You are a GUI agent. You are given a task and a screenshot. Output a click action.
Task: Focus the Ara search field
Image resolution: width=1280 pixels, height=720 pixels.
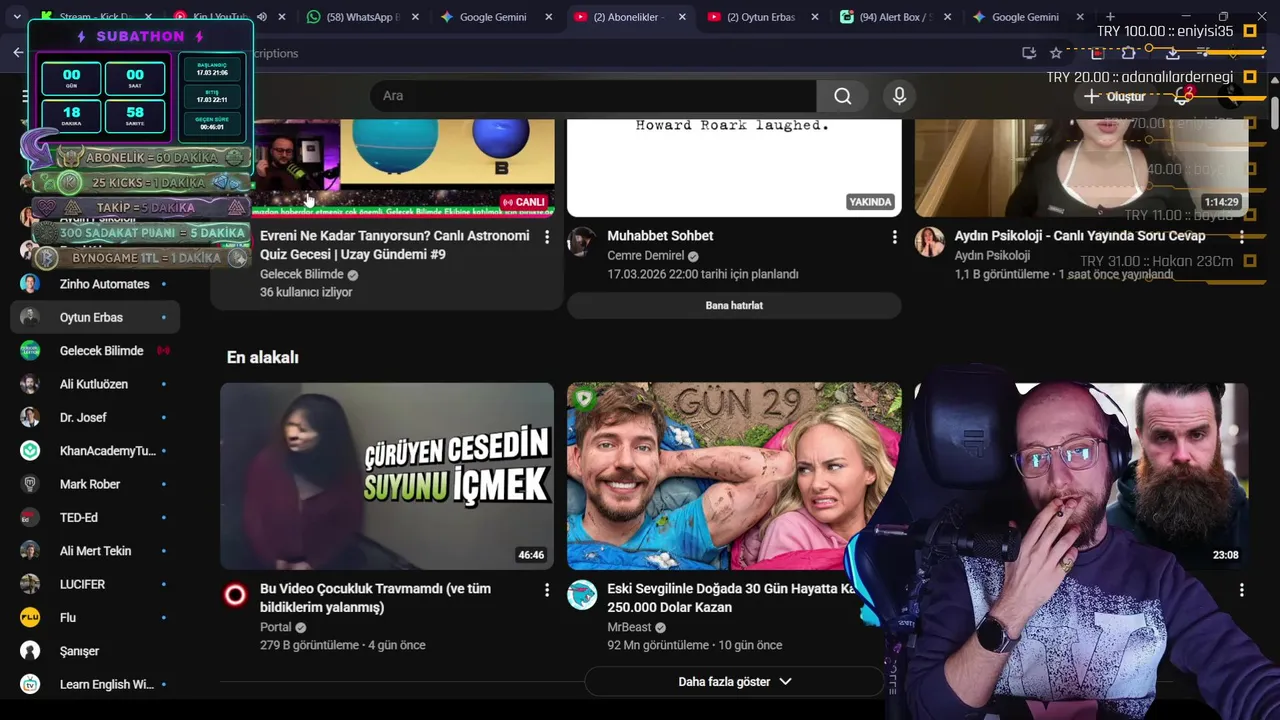click(x=593, y=96)
